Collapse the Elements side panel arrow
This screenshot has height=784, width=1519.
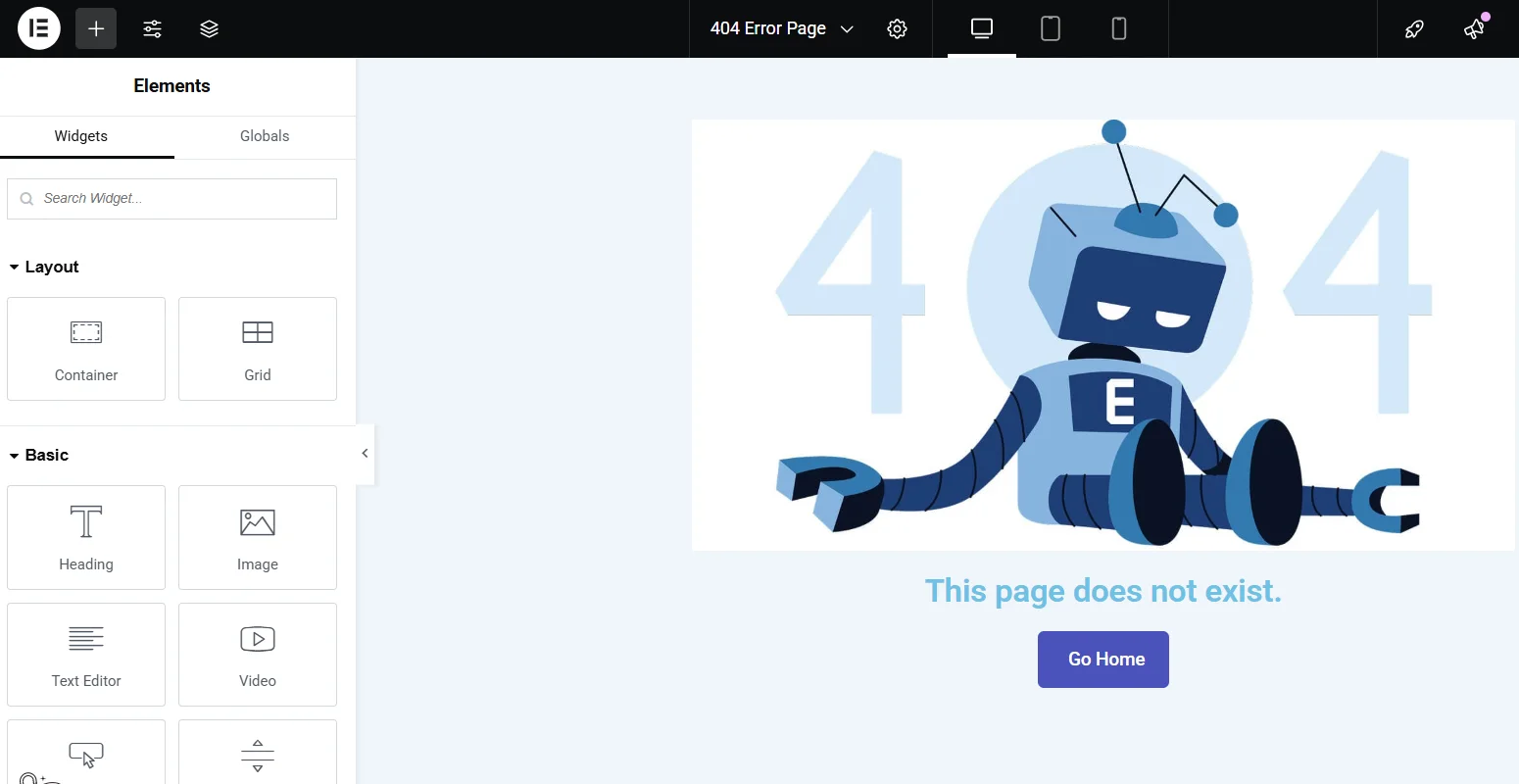coord(365,454)
